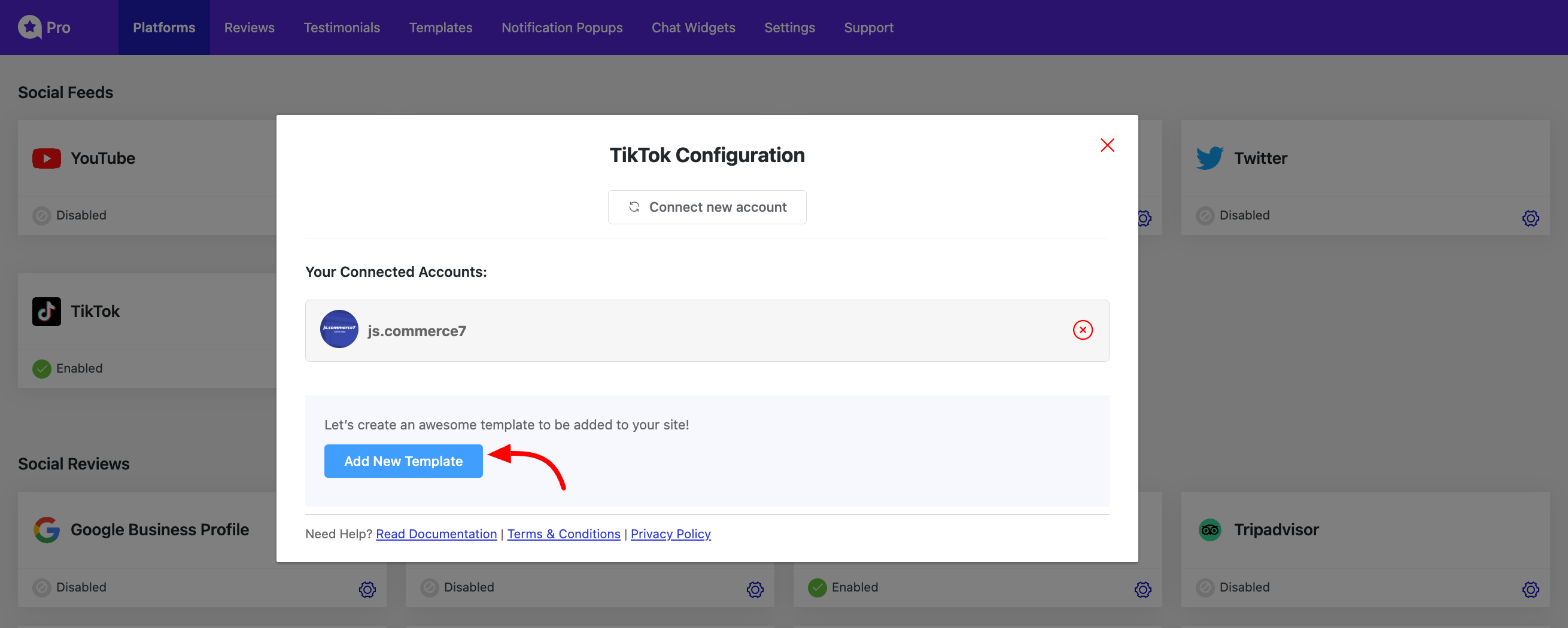The image size is (1568, 628).
Task: Click the YouTube card title
Action: (103, 158)
